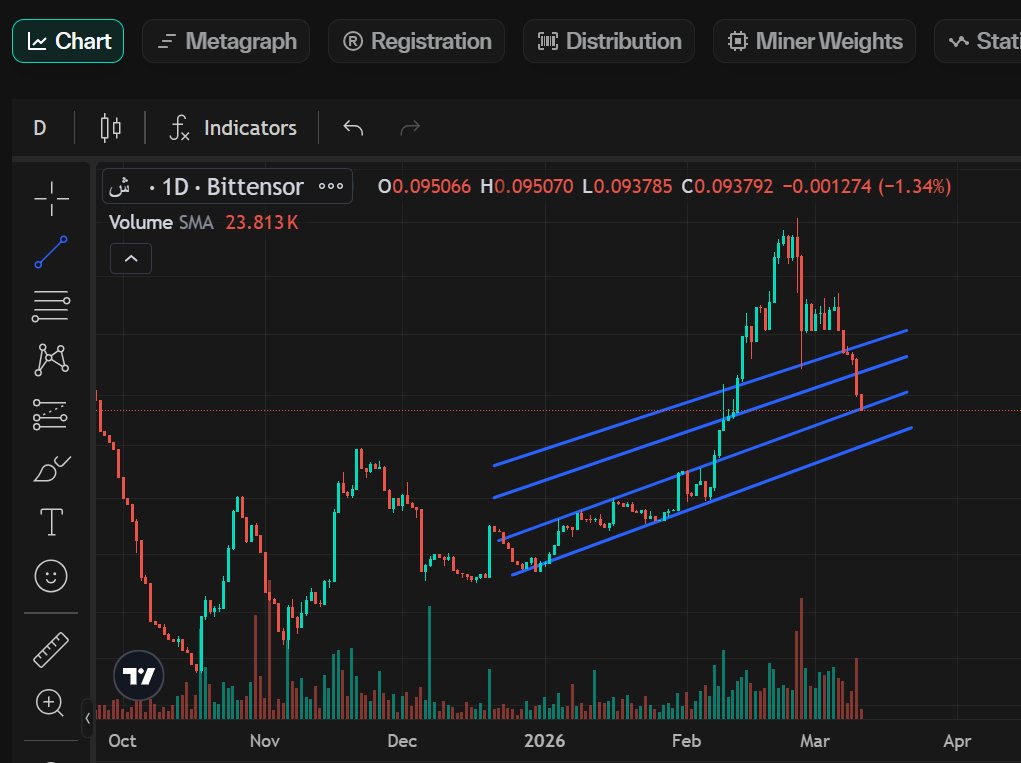Open the Miner Weights tab
The height and width of the screenshot is (763, 1021).
click(x=815, y=41)
